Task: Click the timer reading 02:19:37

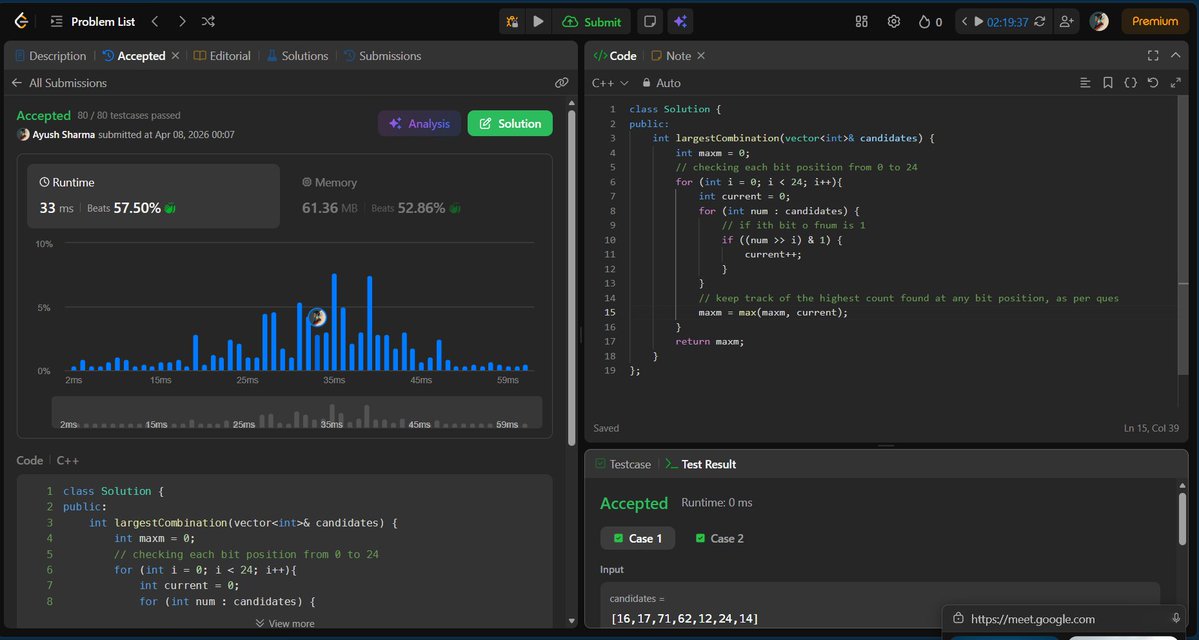Action: coord(1007,22)
